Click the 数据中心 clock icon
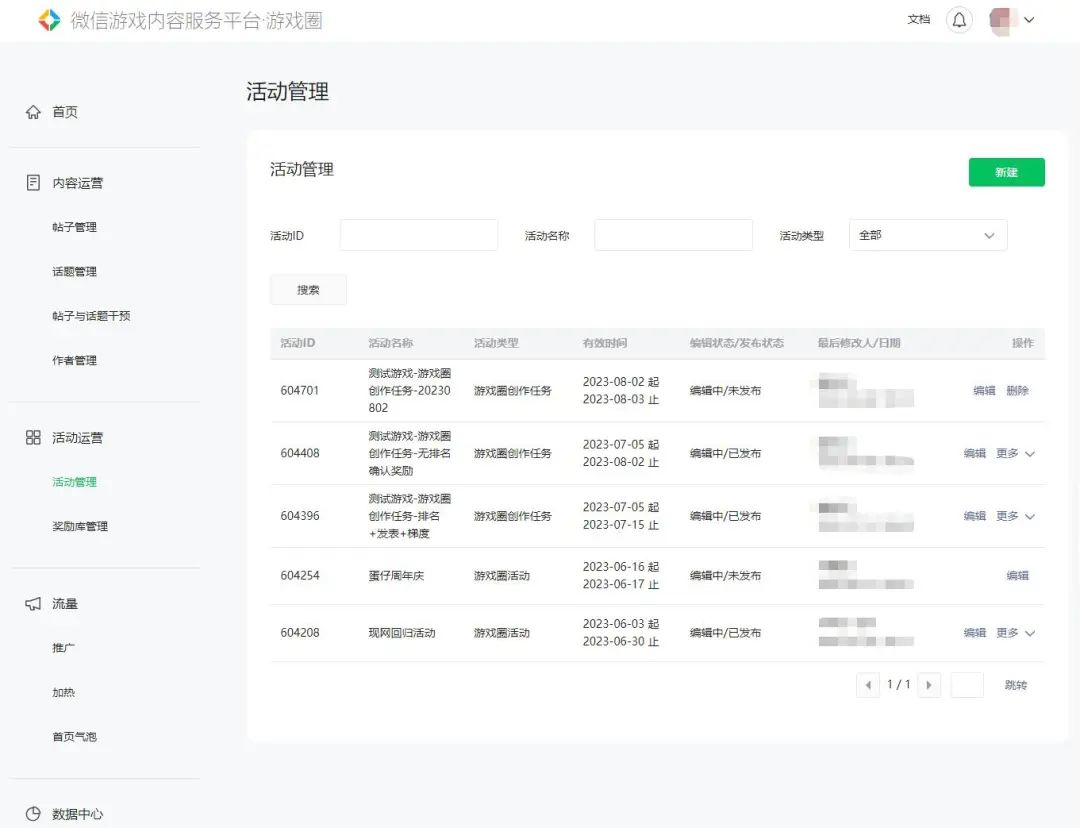The height and width of the screenshot is (828, 1080). pyautogui.click(x=32, y=813)
